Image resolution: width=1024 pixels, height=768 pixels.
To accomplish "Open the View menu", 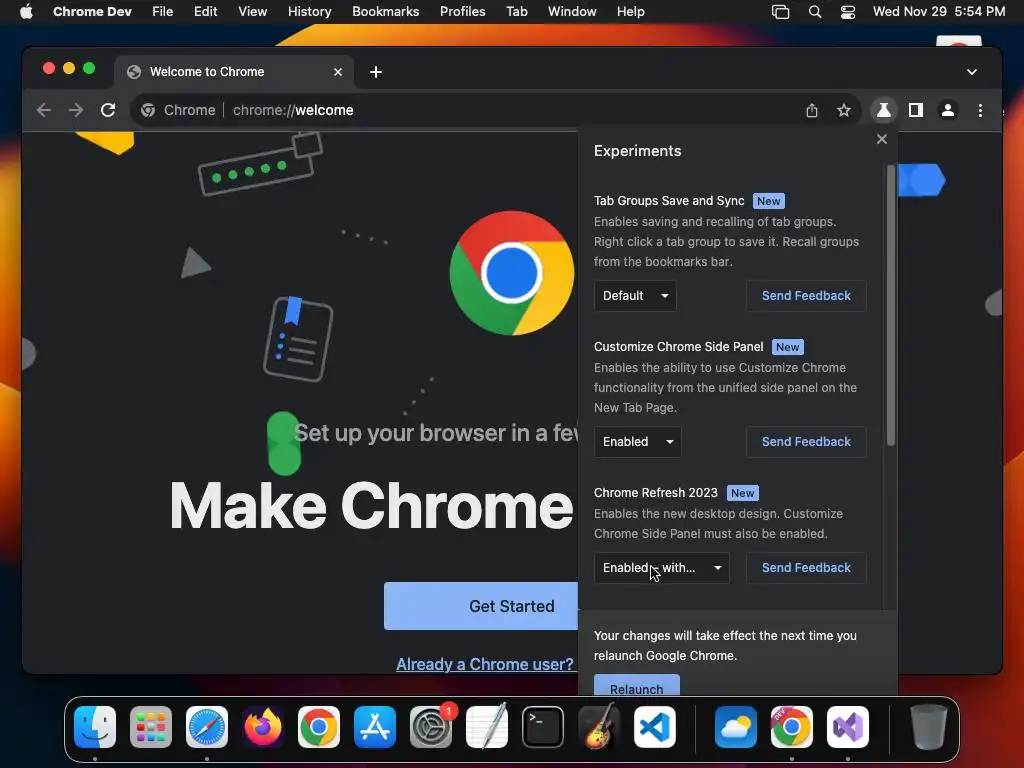I will (x=253, y=11).
